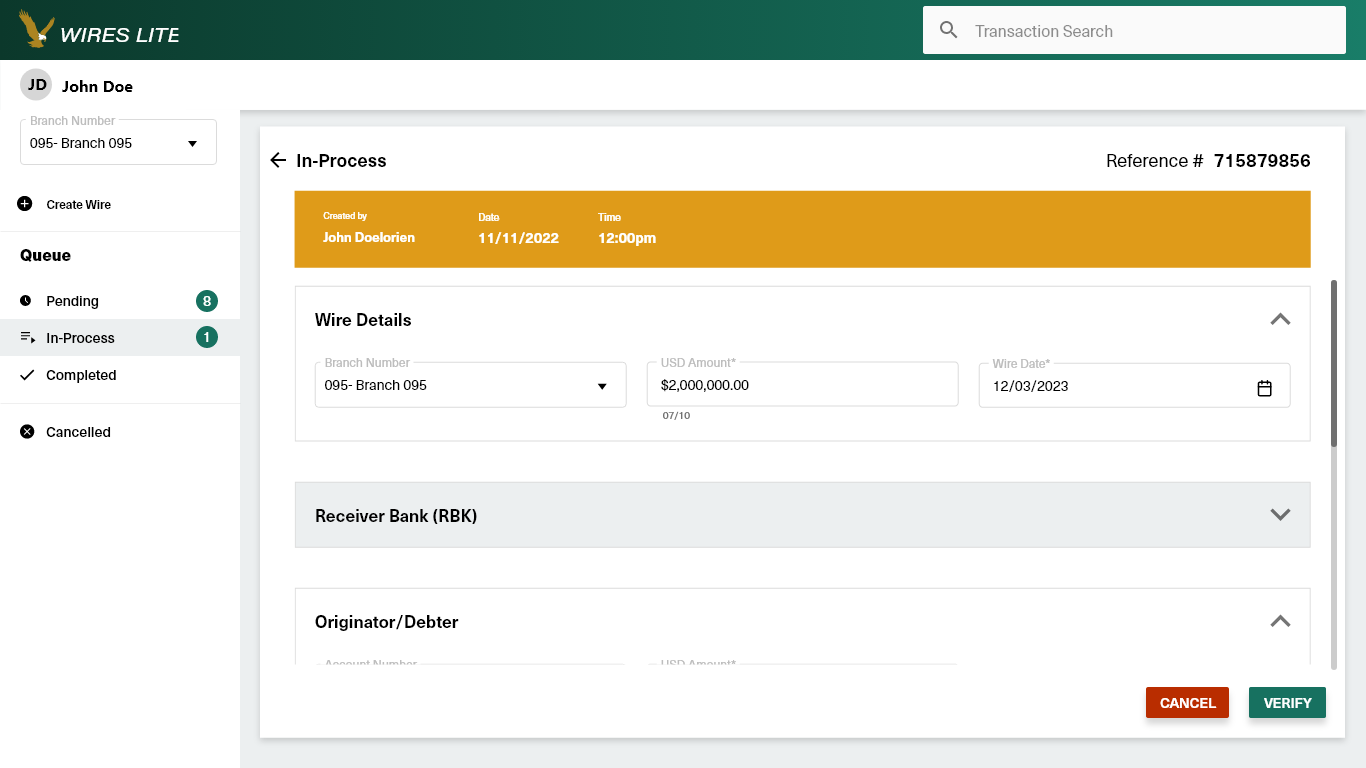
Task: Open the Pending queue
Action: [x=73, y=301]
